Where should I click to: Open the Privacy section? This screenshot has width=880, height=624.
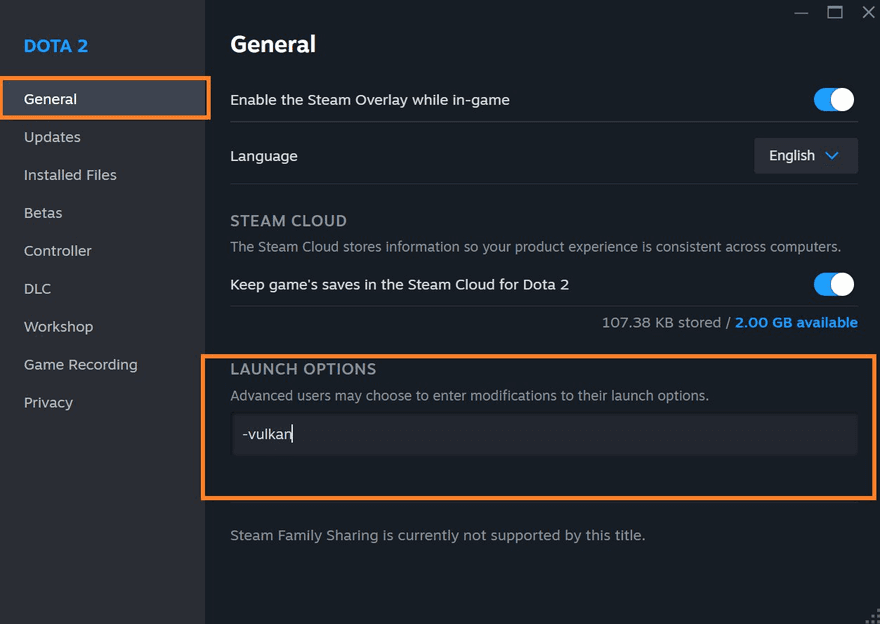(48, 403)
